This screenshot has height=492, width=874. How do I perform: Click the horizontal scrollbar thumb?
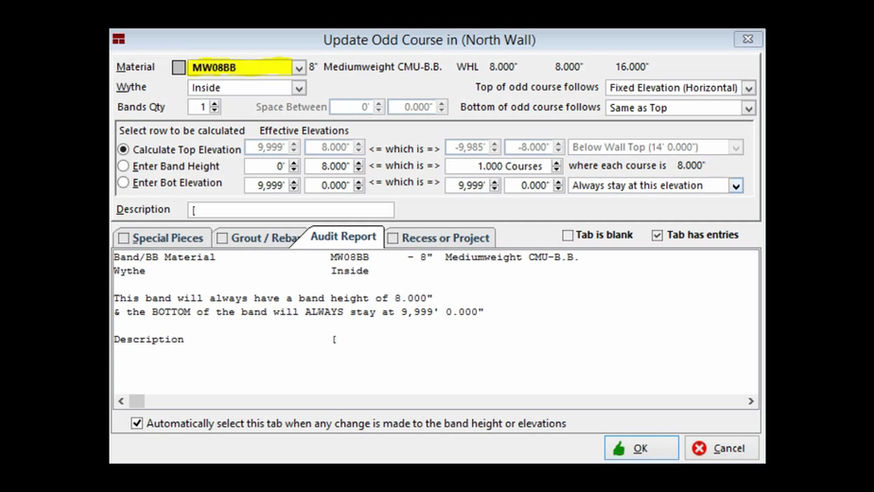tap(137, 401)
